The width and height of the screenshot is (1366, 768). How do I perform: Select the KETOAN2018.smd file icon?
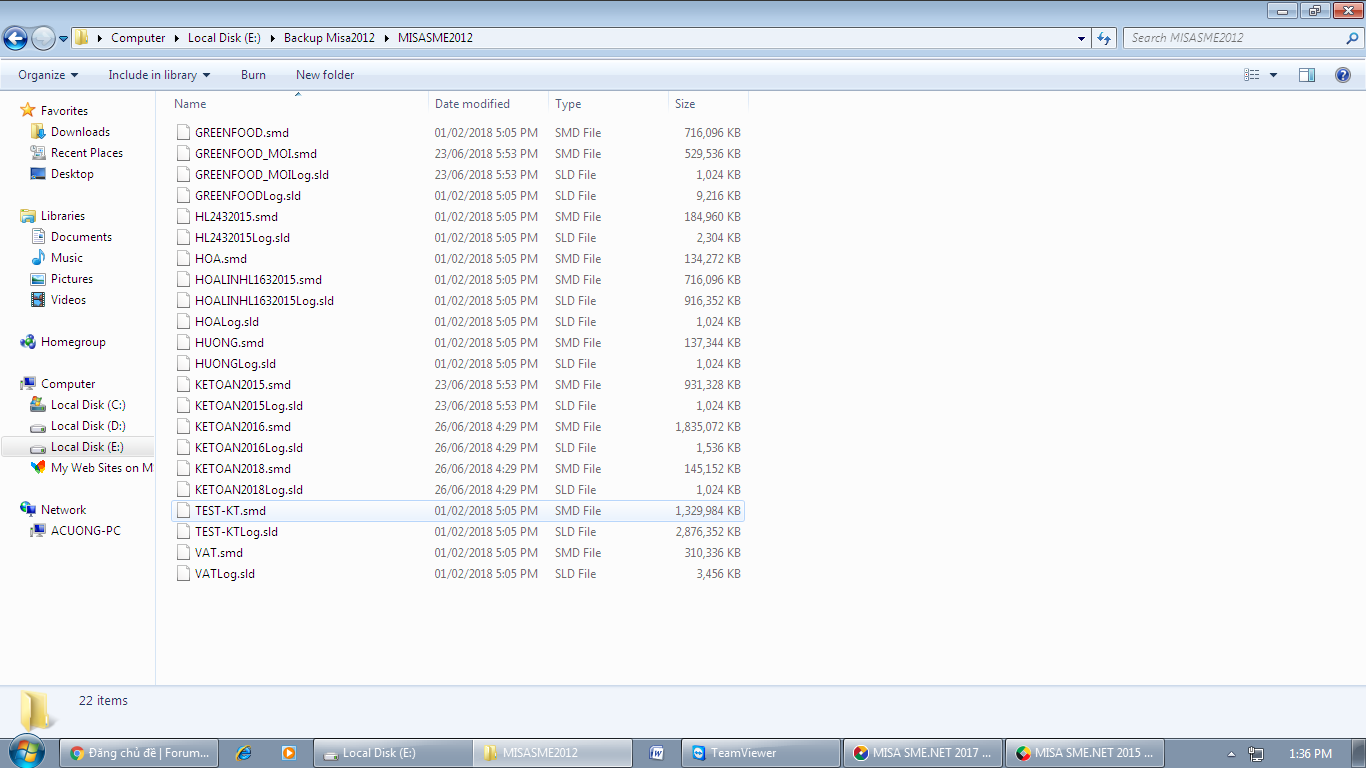[x=183, y=468]
